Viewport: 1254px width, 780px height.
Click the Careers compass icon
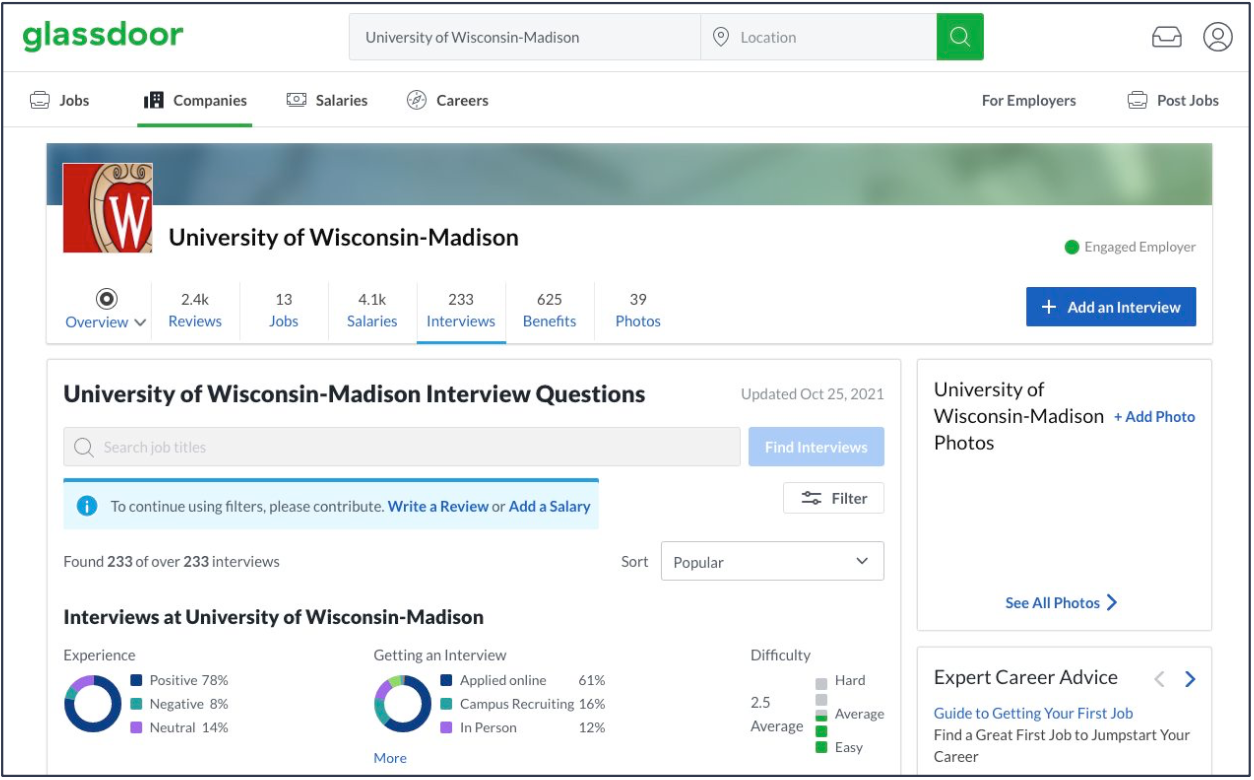[x=417, y=100]
